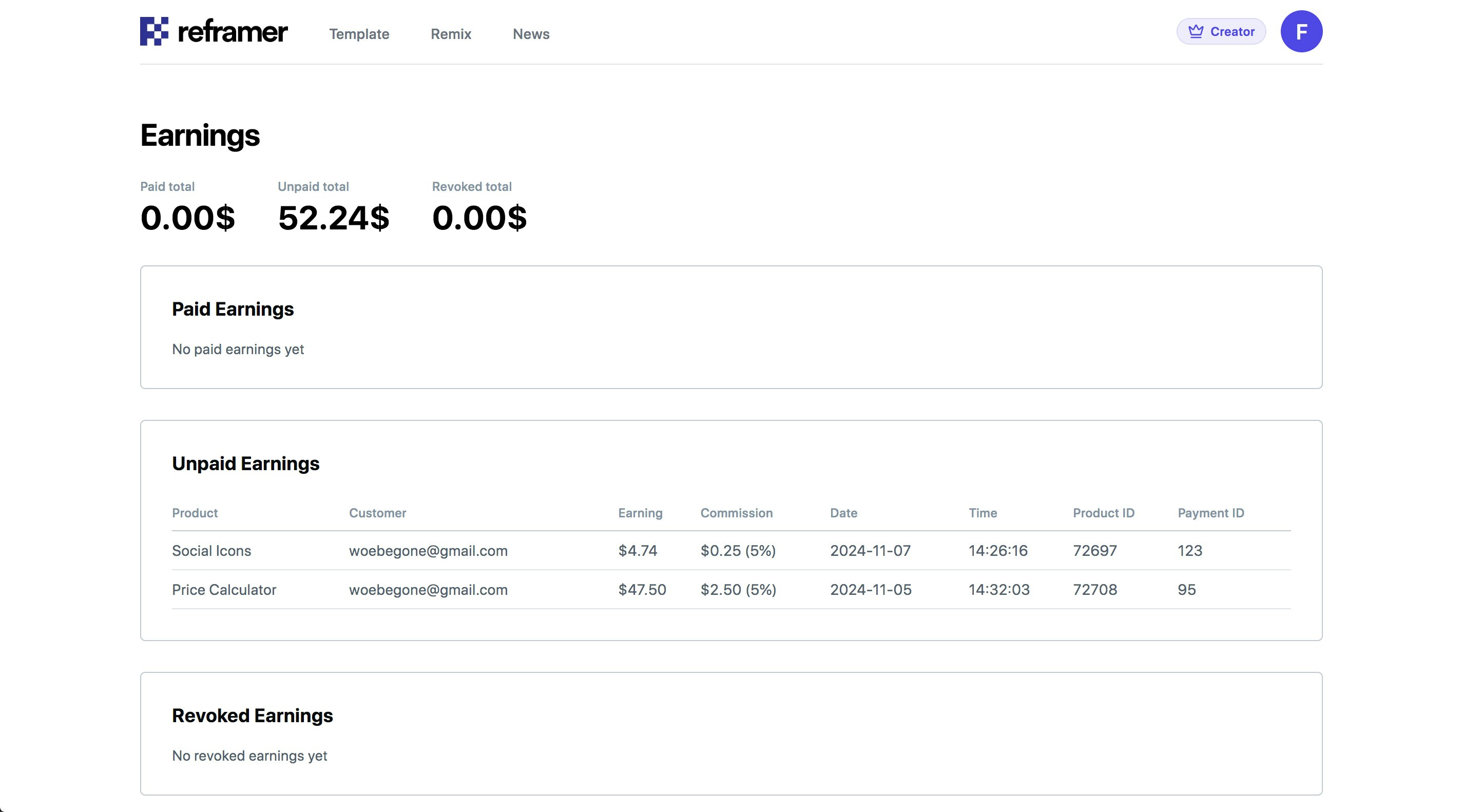Click the Paid Earnings section heading
This screenshot has height=812, width=1463.
pos(233,310)
